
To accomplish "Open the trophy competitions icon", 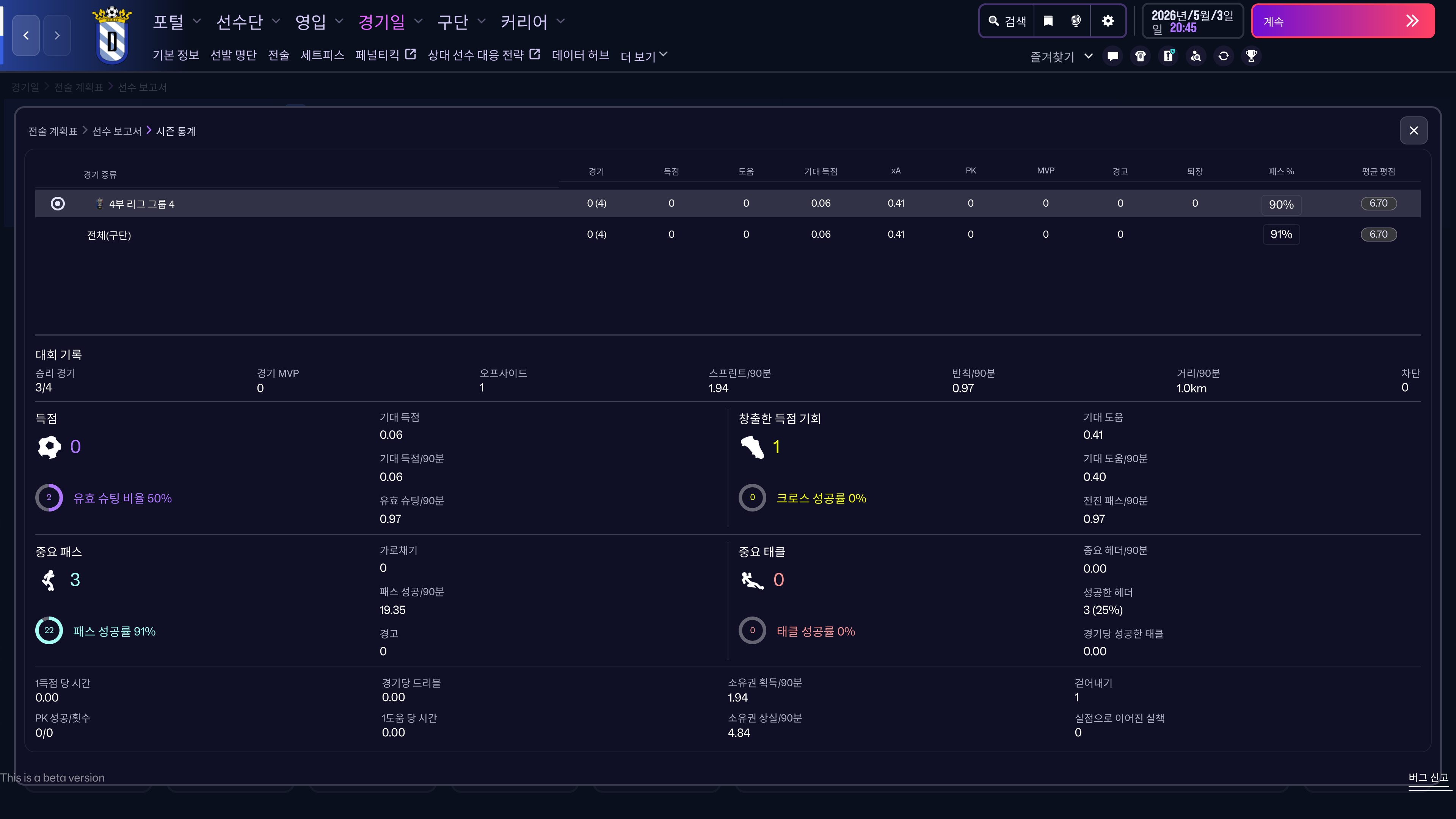I will coord(1251,56).
